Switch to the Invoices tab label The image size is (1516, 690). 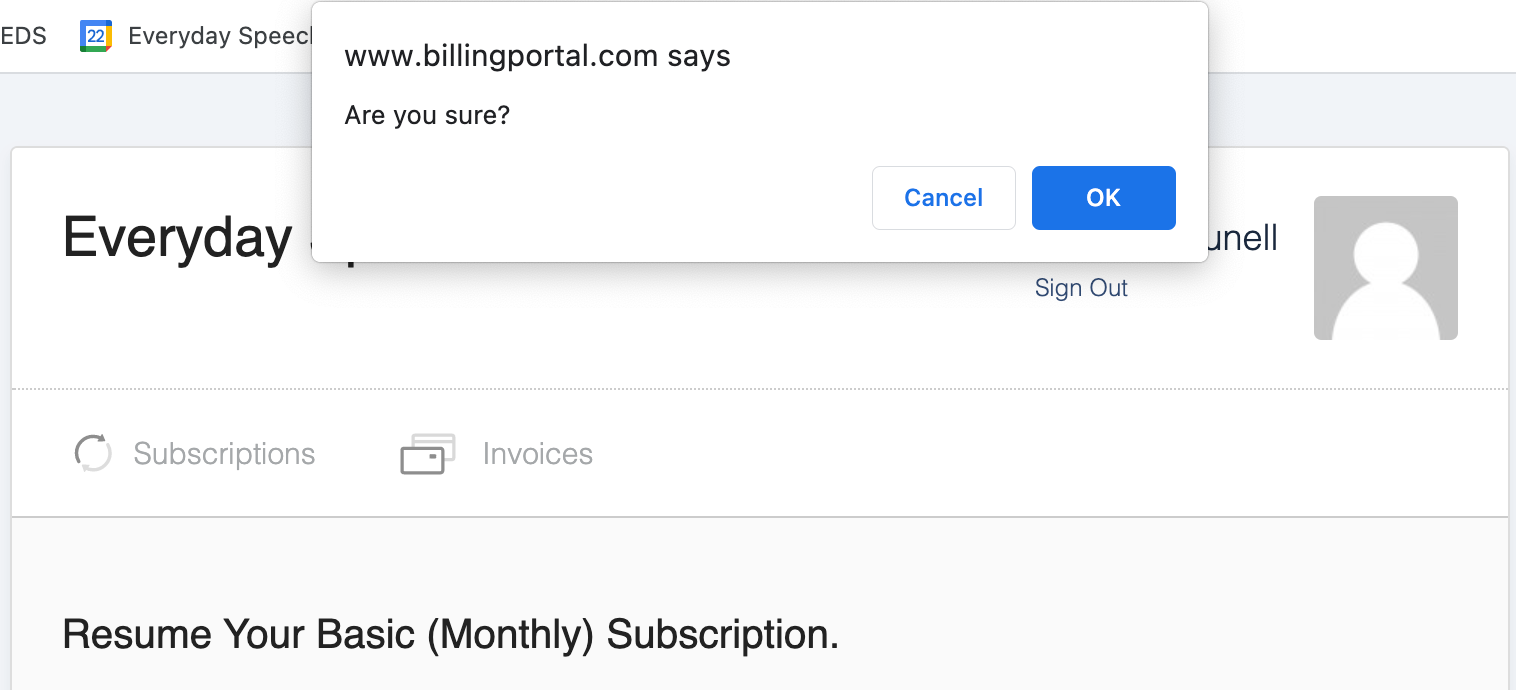pos(538,454)
